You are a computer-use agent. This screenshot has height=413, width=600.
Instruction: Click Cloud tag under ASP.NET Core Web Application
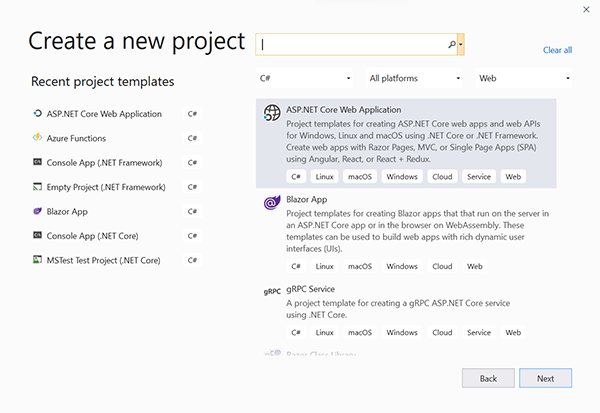[442, 176]
